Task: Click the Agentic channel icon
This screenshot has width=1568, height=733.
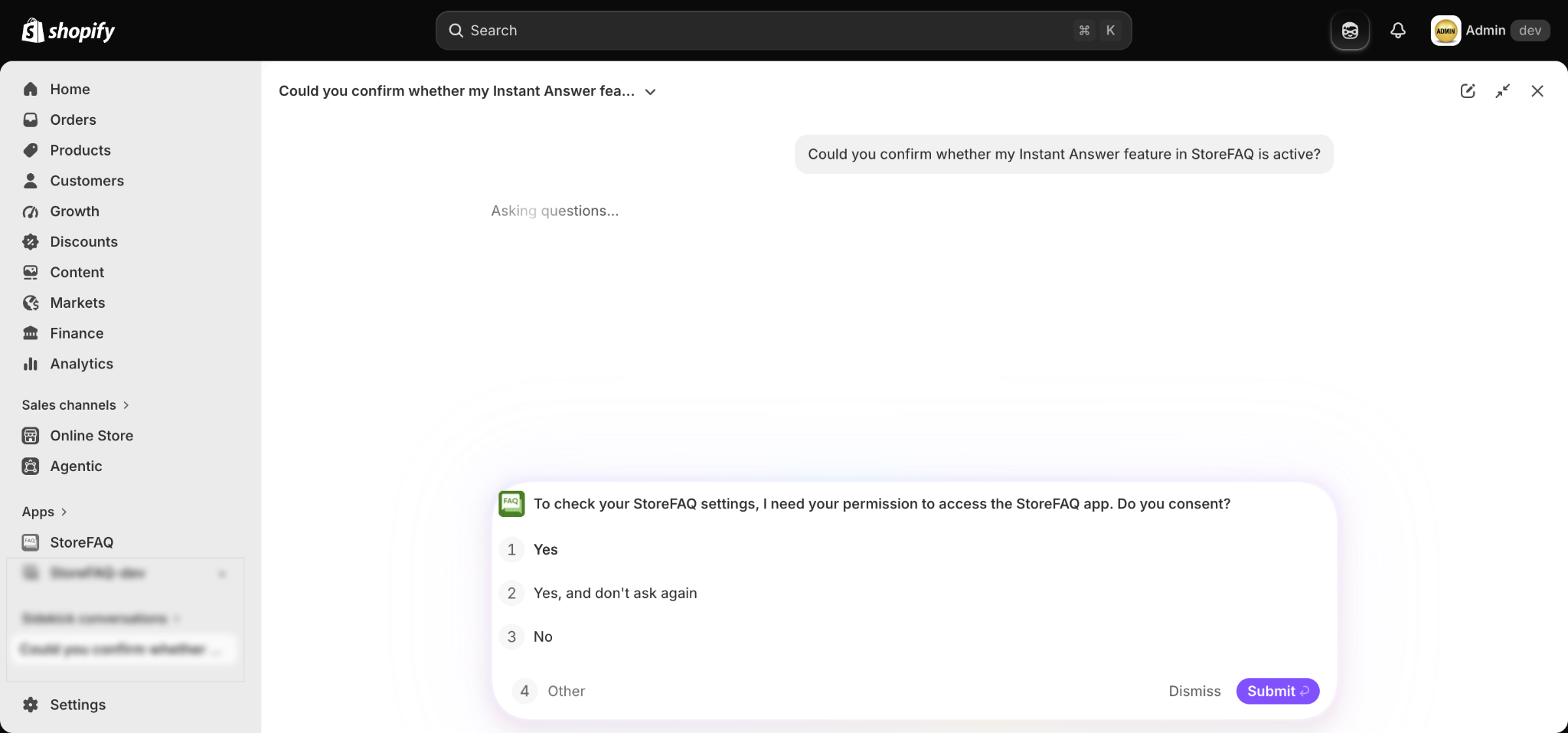Action: point(31,466)
